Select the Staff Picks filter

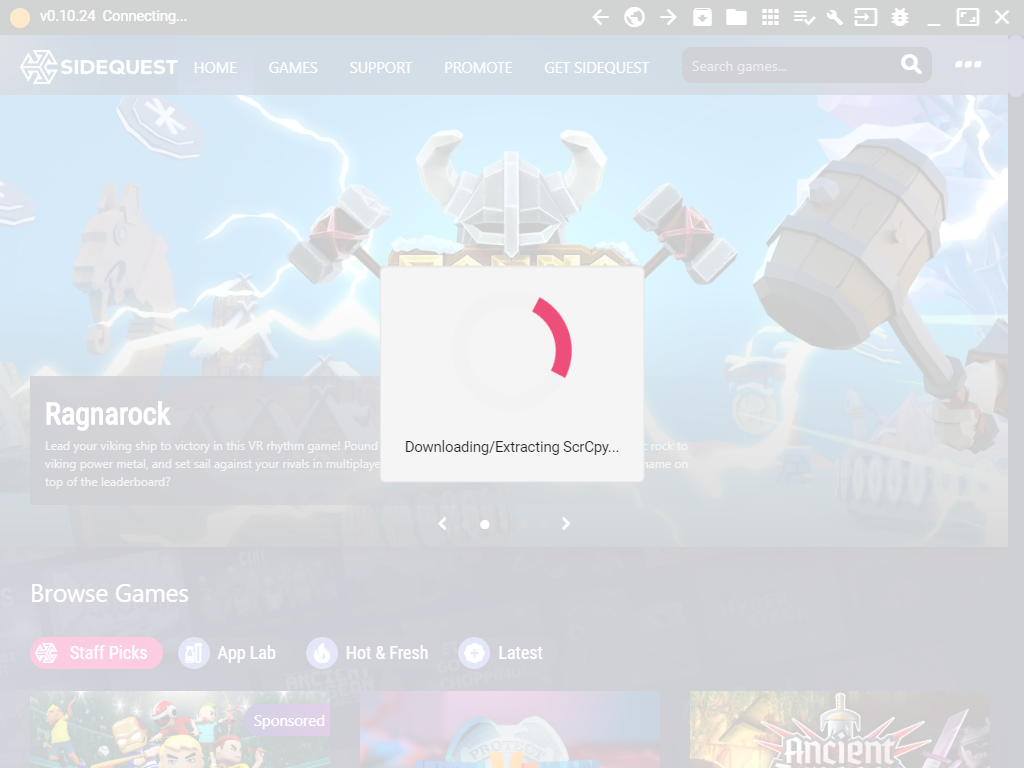(x=95, y=653)
